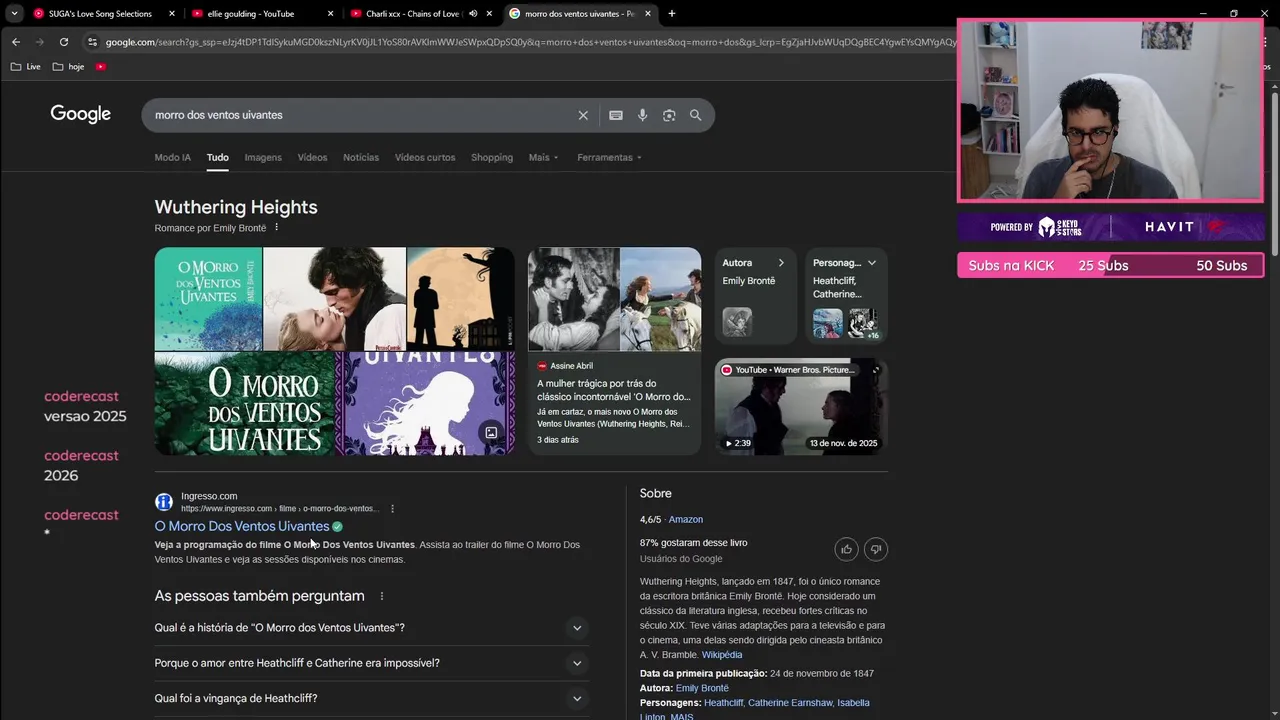Open site information icon in address bar
Viewport: 1280px width, 720px height.
(x=92, y=42)
